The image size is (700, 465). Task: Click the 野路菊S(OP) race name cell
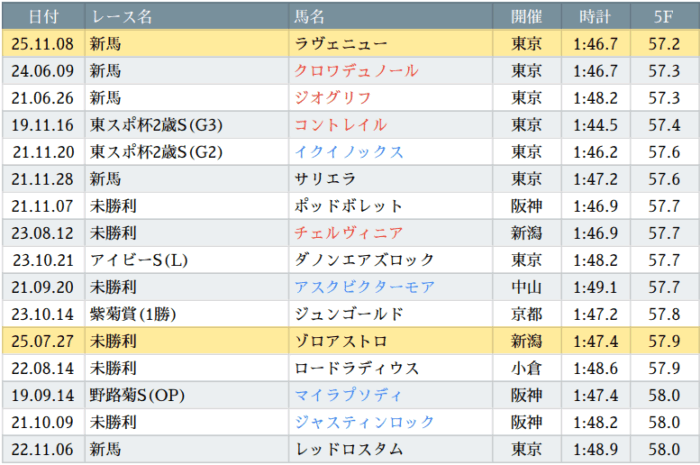(140, 395)
